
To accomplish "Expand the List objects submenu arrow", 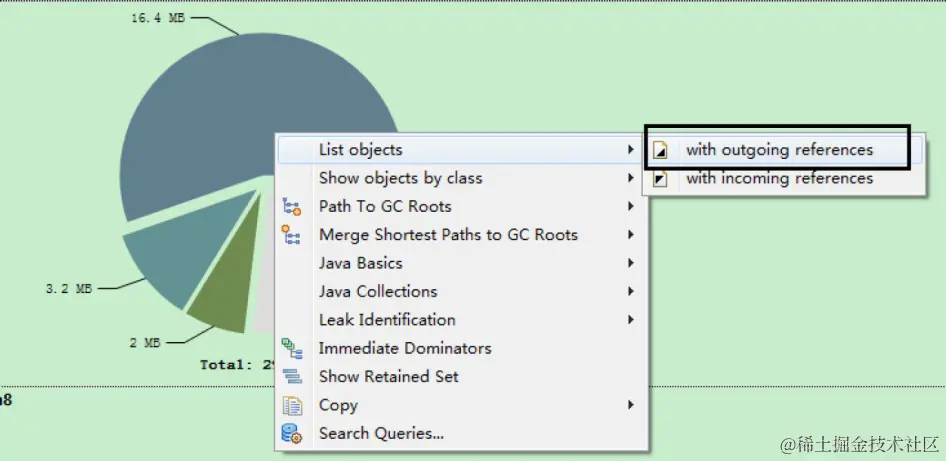I will coord(630,150).
